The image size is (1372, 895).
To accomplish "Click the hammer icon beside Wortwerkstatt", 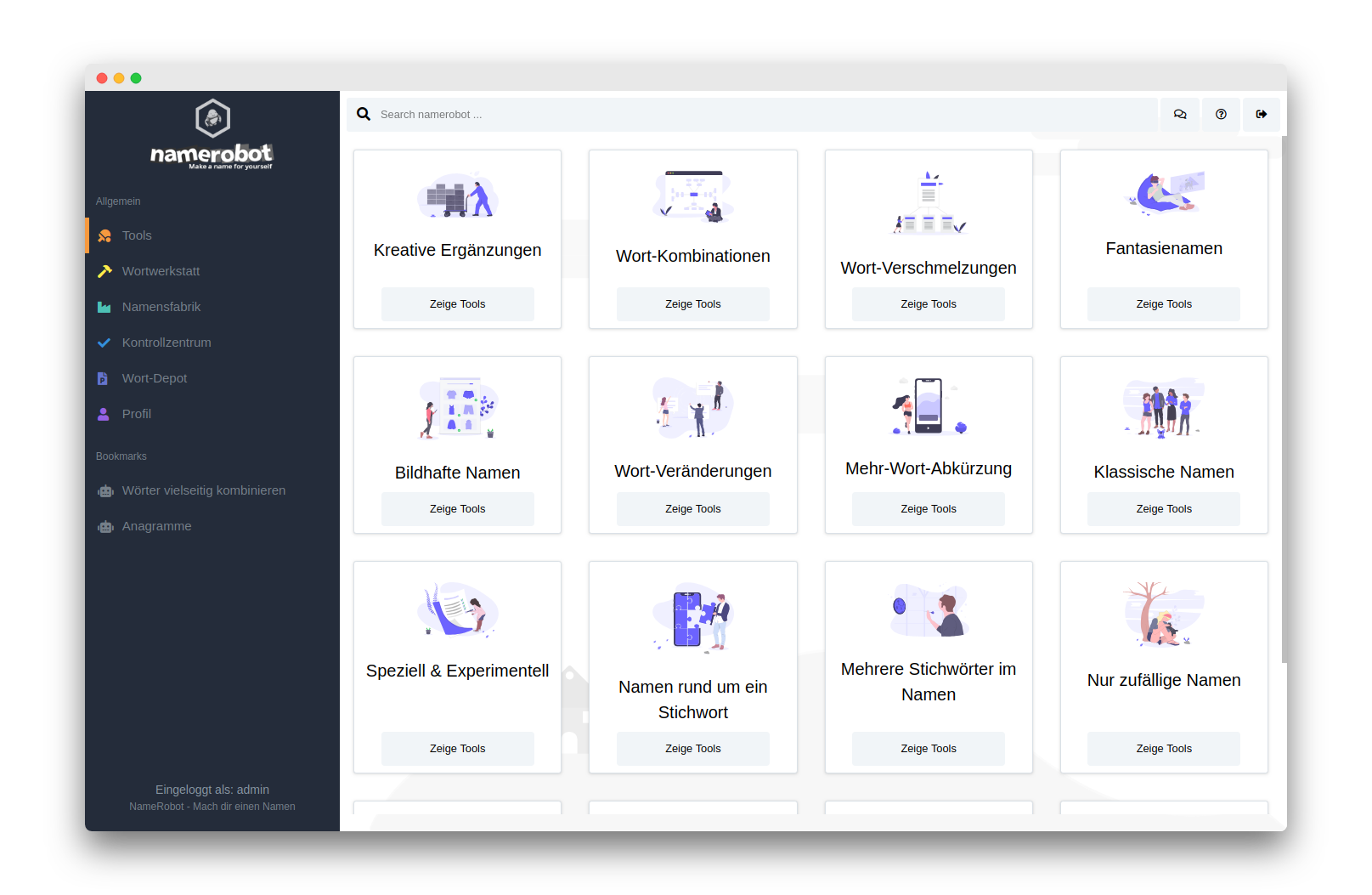I will click(104, 271).
